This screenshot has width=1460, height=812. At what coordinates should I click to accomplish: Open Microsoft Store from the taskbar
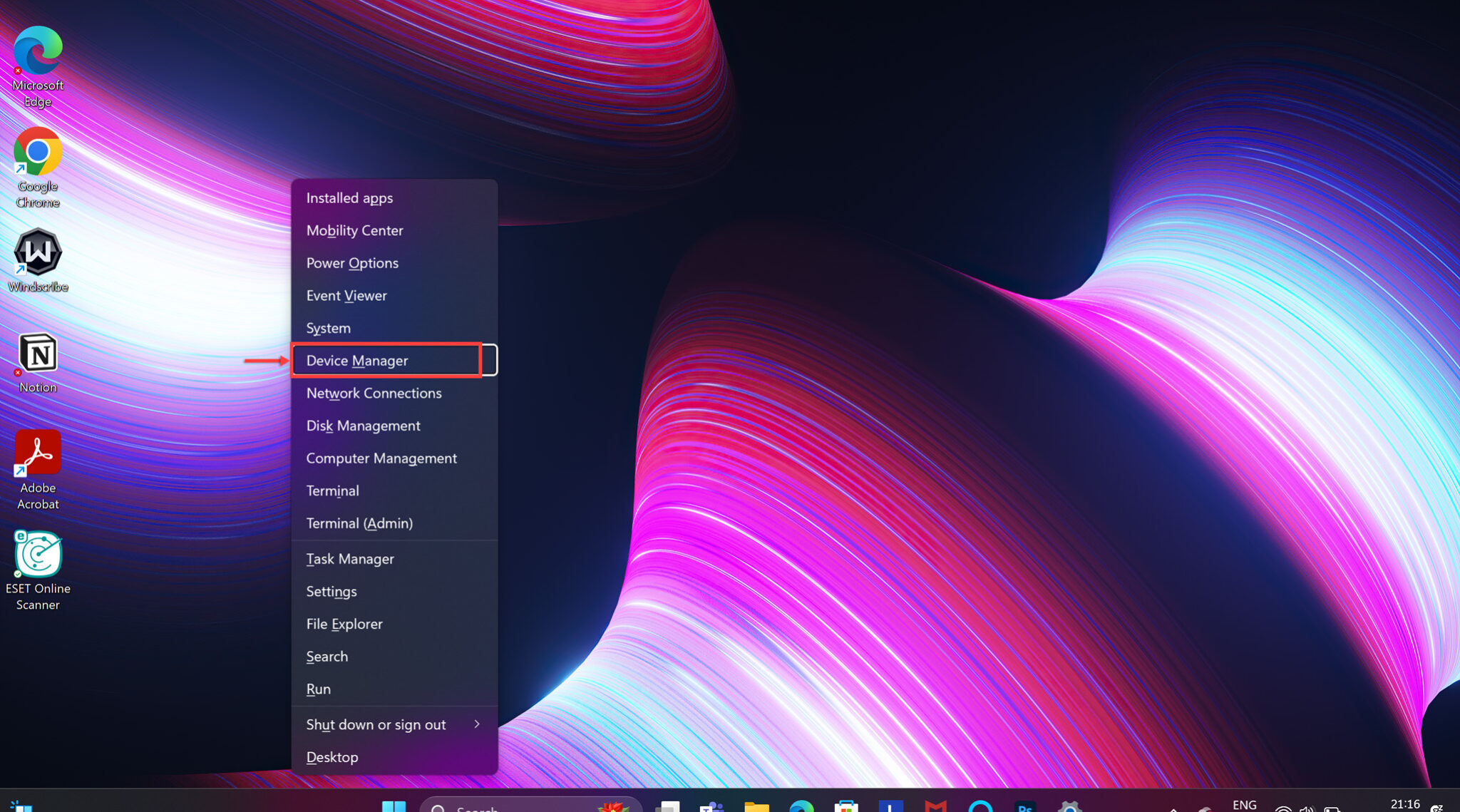(x=846, y=806)
